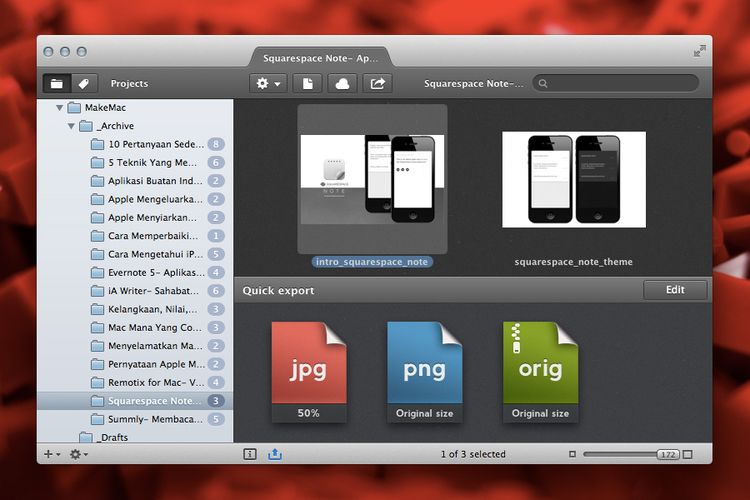This screenshot has width=750, height=500.
Task: Open the plus add menu in bottom bar
Action: coord(51,454)
